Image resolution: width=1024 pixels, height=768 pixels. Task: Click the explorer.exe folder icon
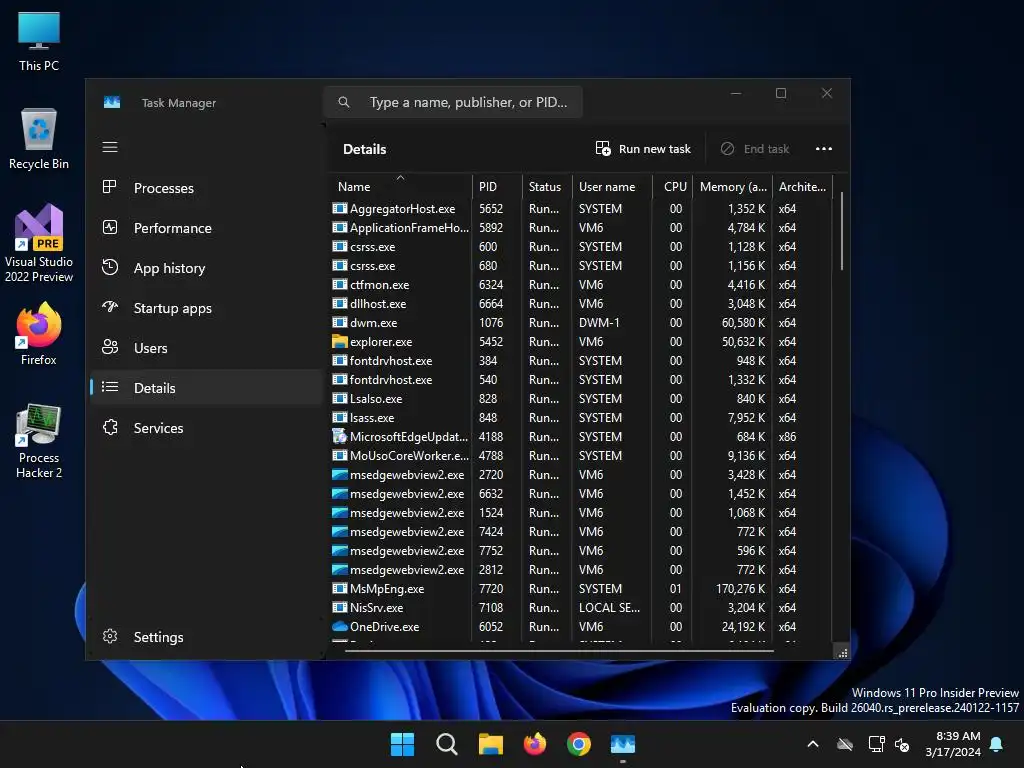[340, 341]
